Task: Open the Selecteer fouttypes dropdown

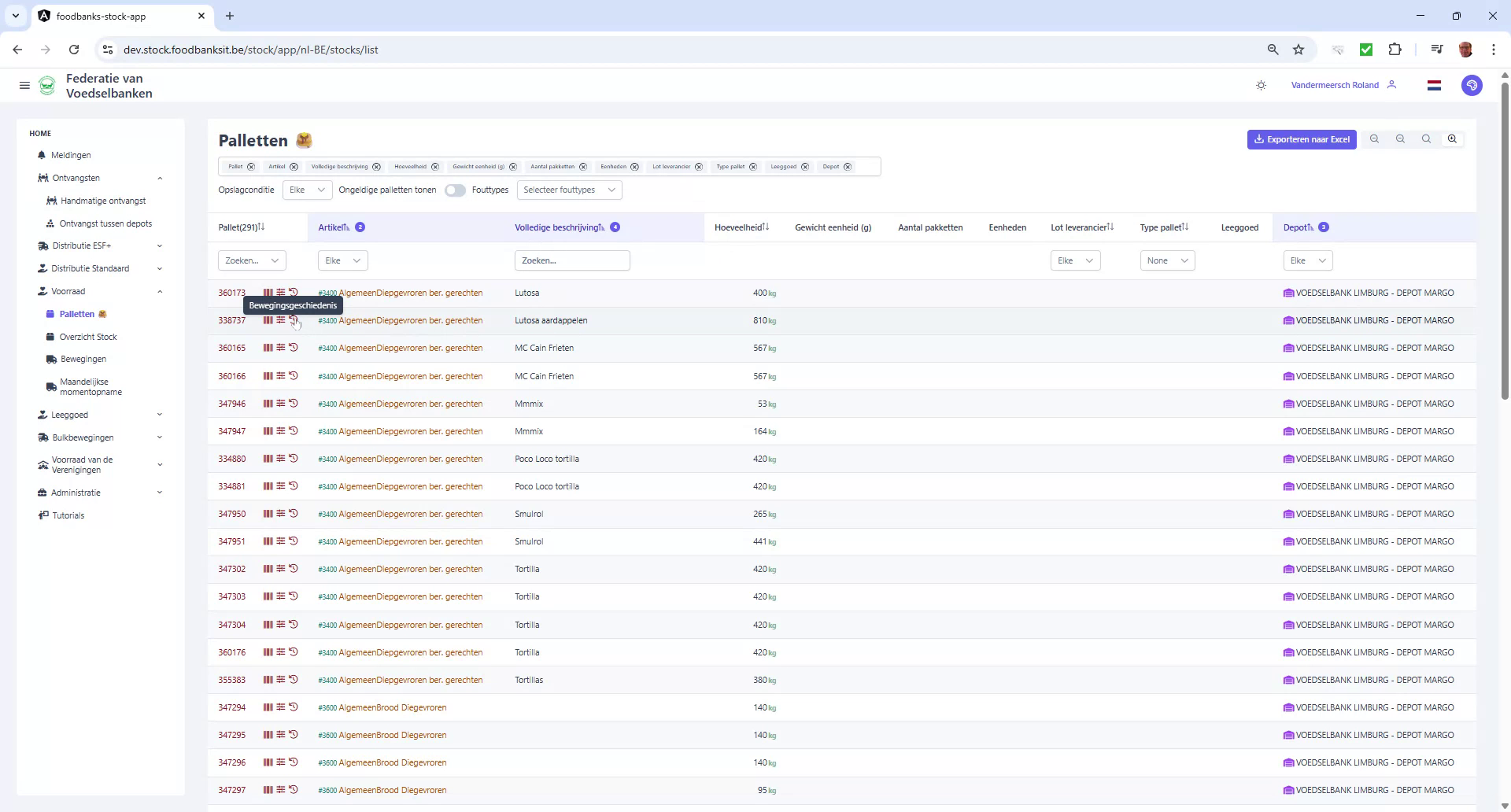Action: tap(569, 190)
